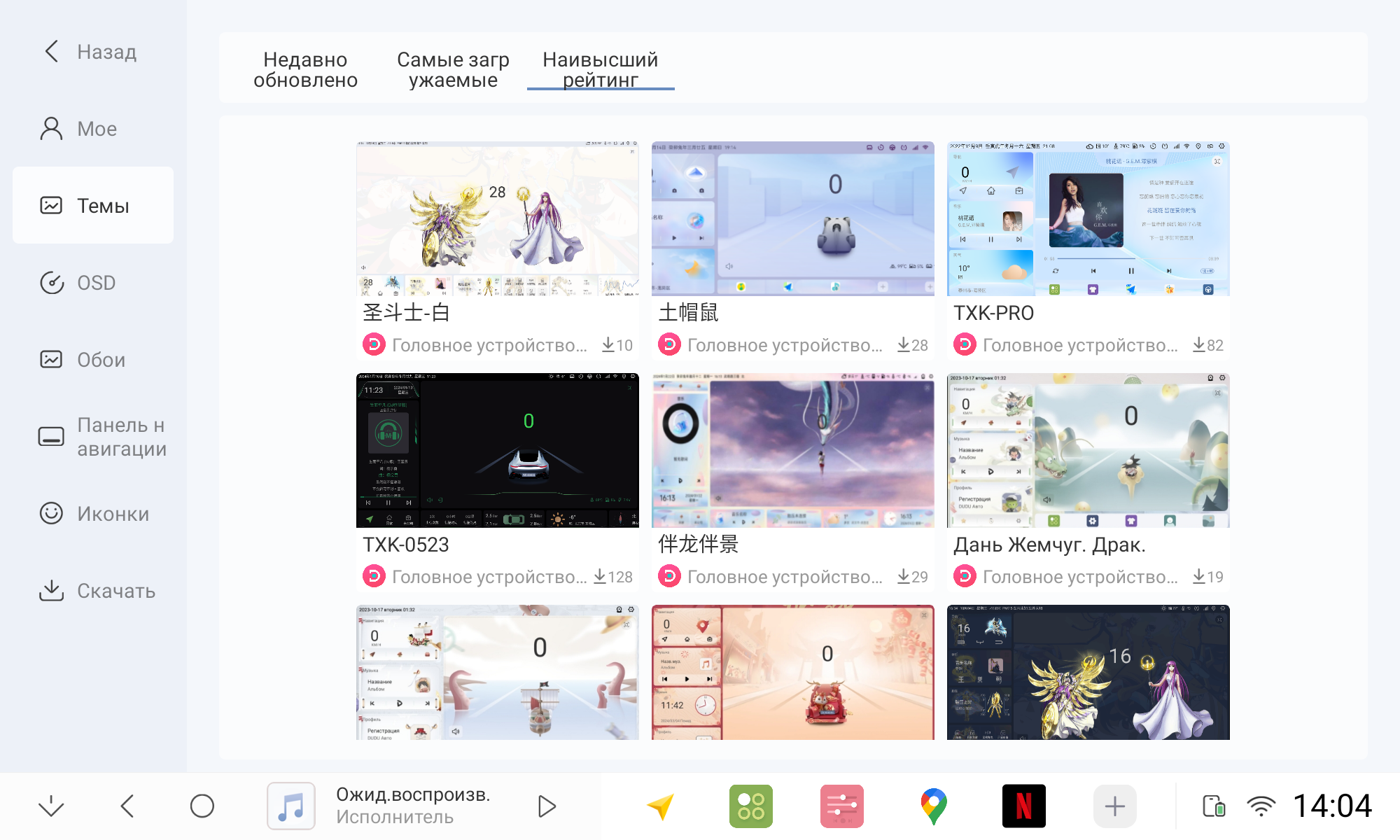
Task: Open the OSD section
Action: click(x=93, y=283)
